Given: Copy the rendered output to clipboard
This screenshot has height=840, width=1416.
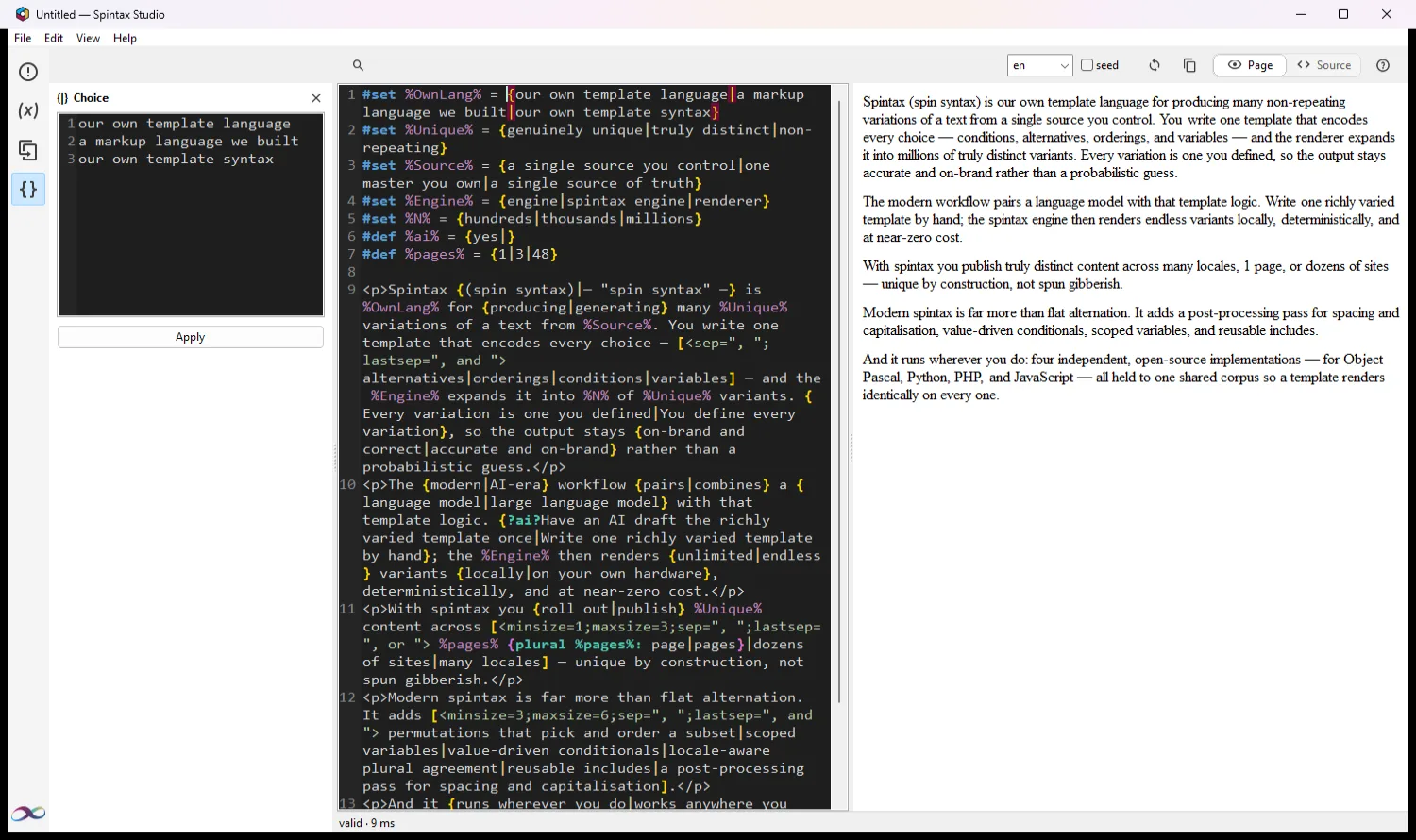Looking at the screenshot, I should coord(1189,65).
